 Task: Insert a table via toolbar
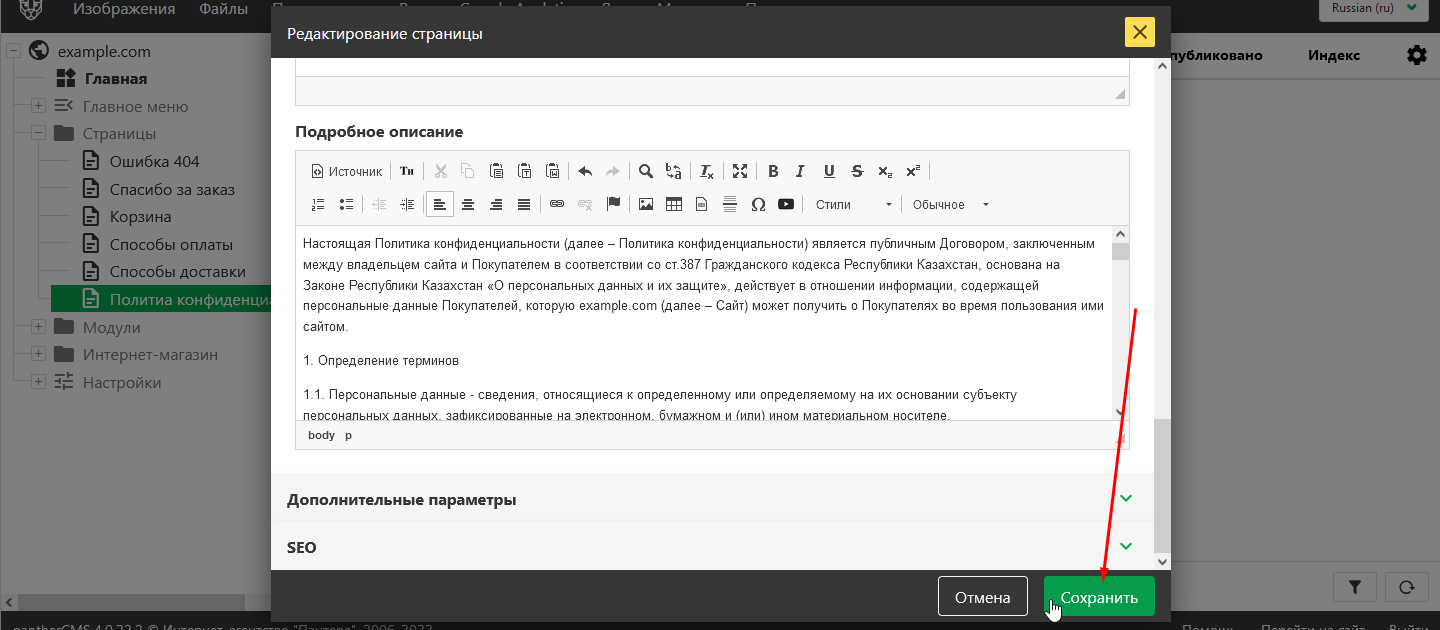click(x=674, y=204)
